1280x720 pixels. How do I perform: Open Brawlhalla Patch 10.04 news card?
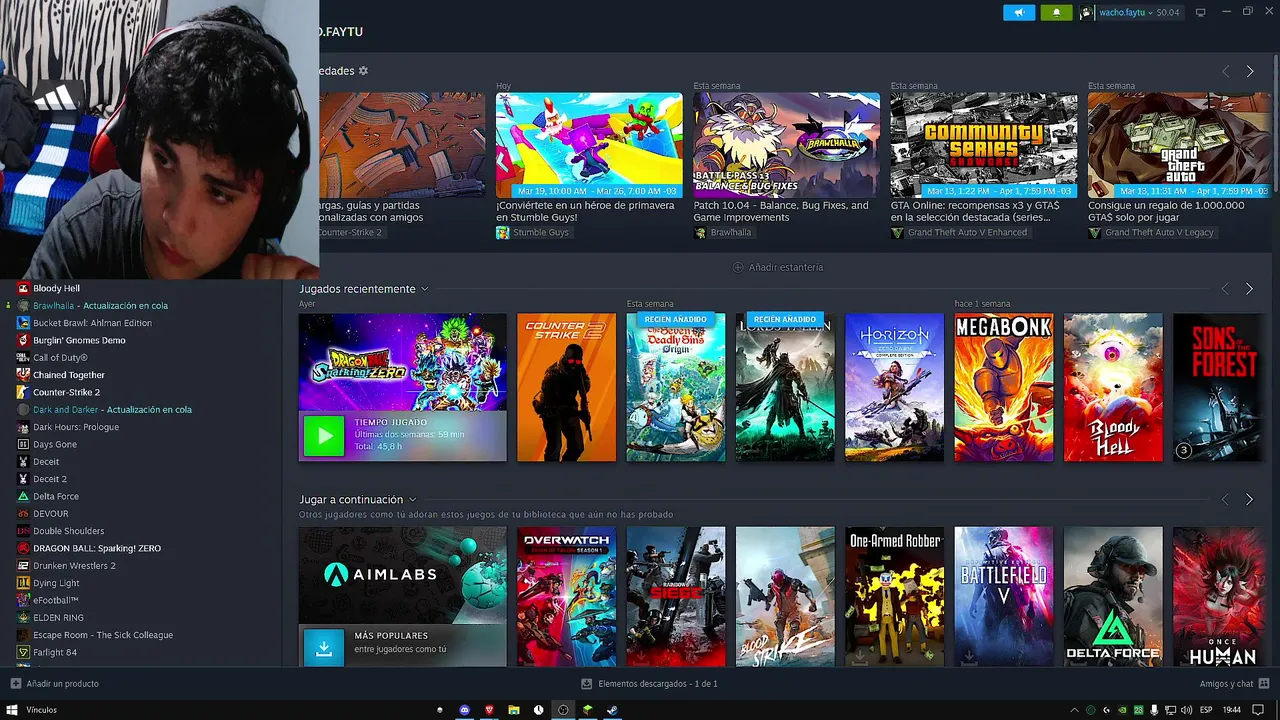[787, 145]
